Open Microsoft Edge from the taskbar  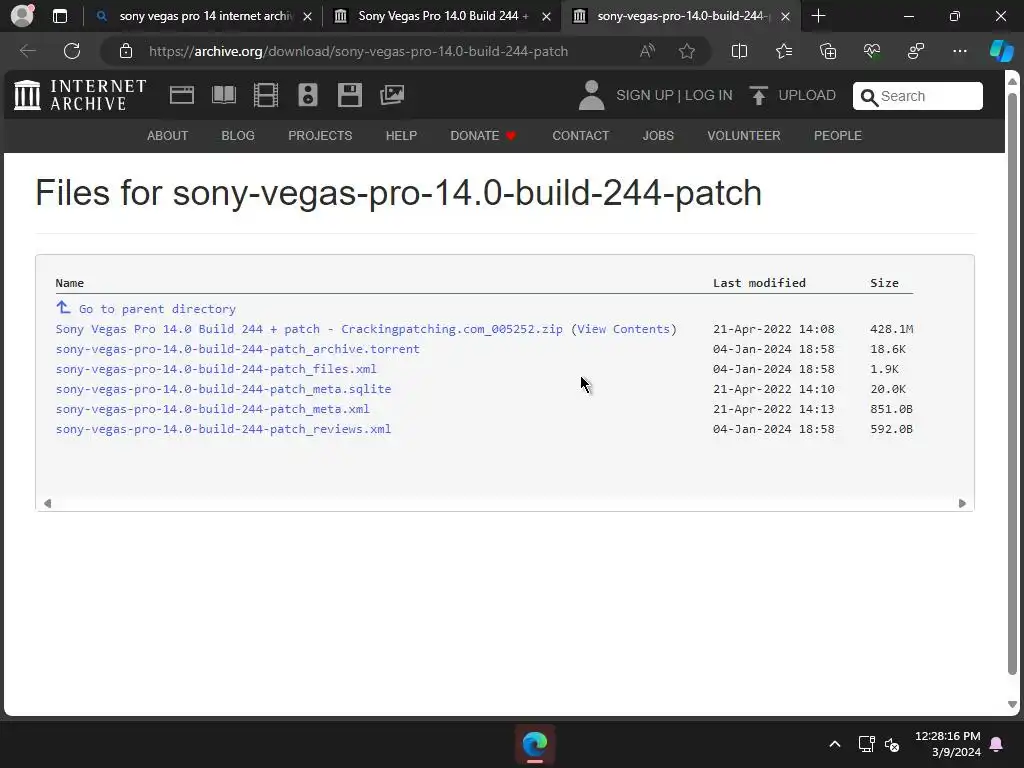(535, 744)
